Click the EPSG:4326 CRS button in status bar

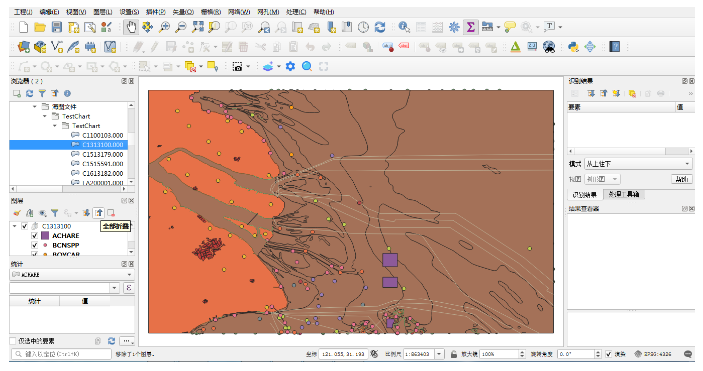(x=653, y=354)
